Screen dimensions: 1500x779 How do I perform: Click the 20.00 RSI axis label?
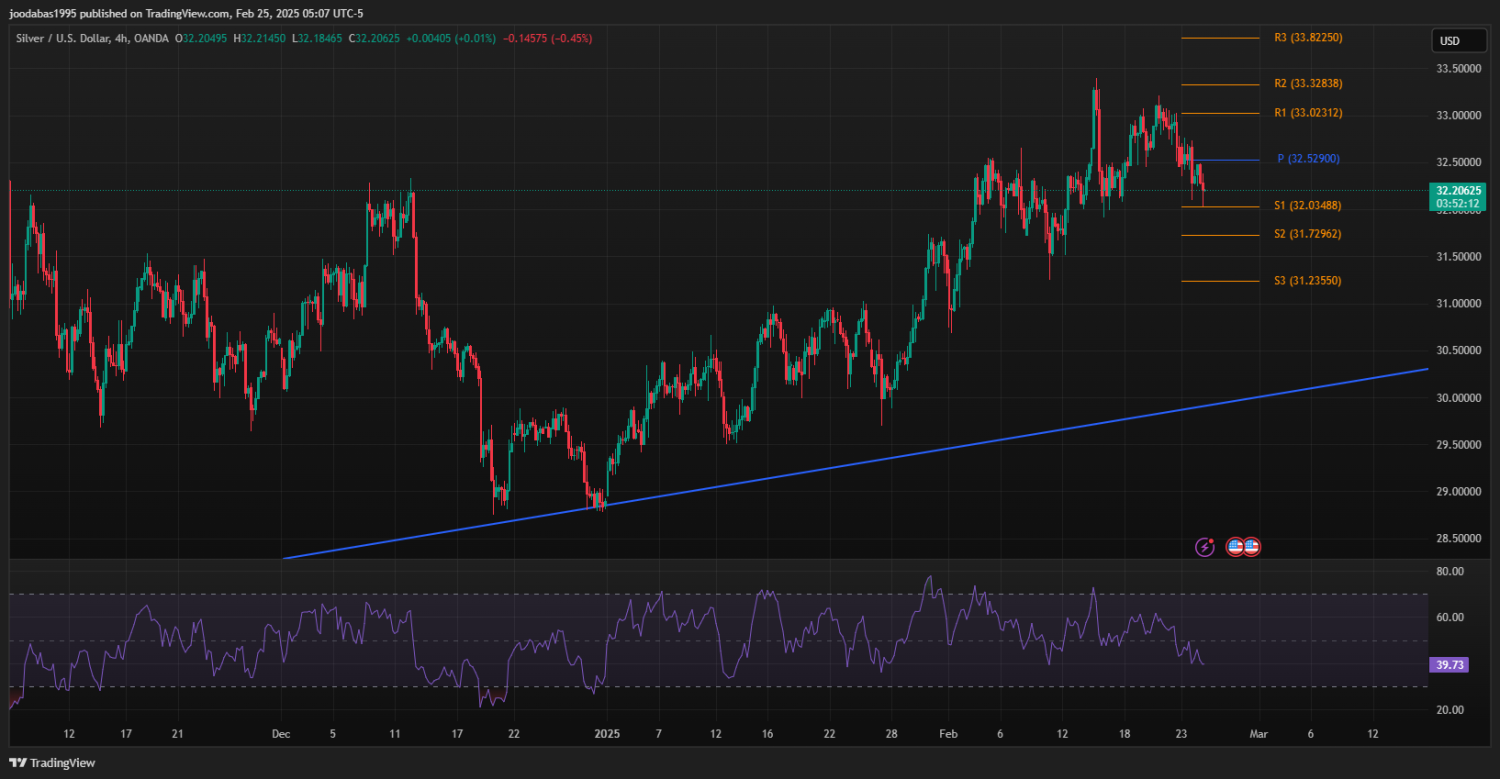pyautogui.click(x=1450, y=710)
